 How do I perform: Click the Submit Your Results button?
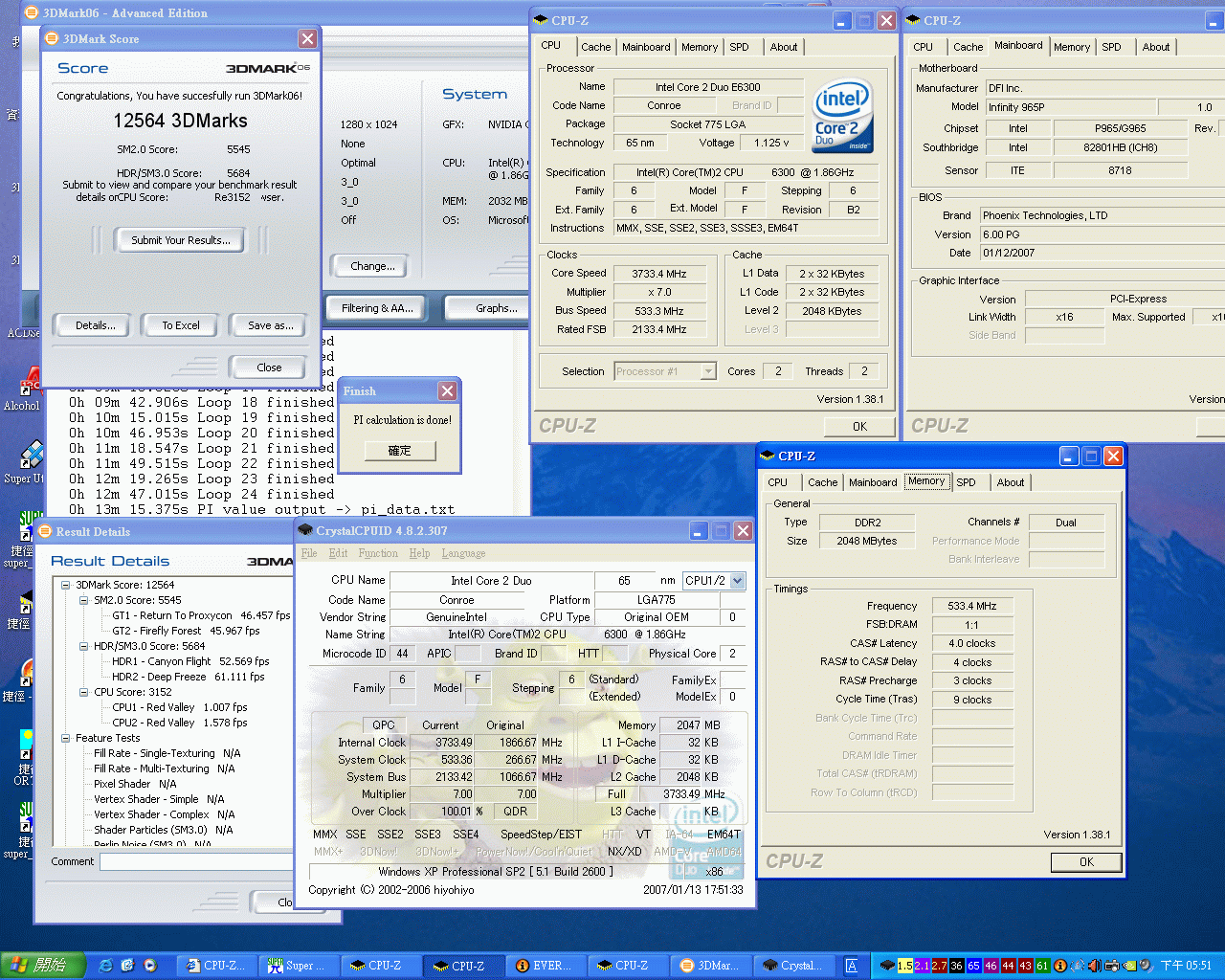[181, 240]
